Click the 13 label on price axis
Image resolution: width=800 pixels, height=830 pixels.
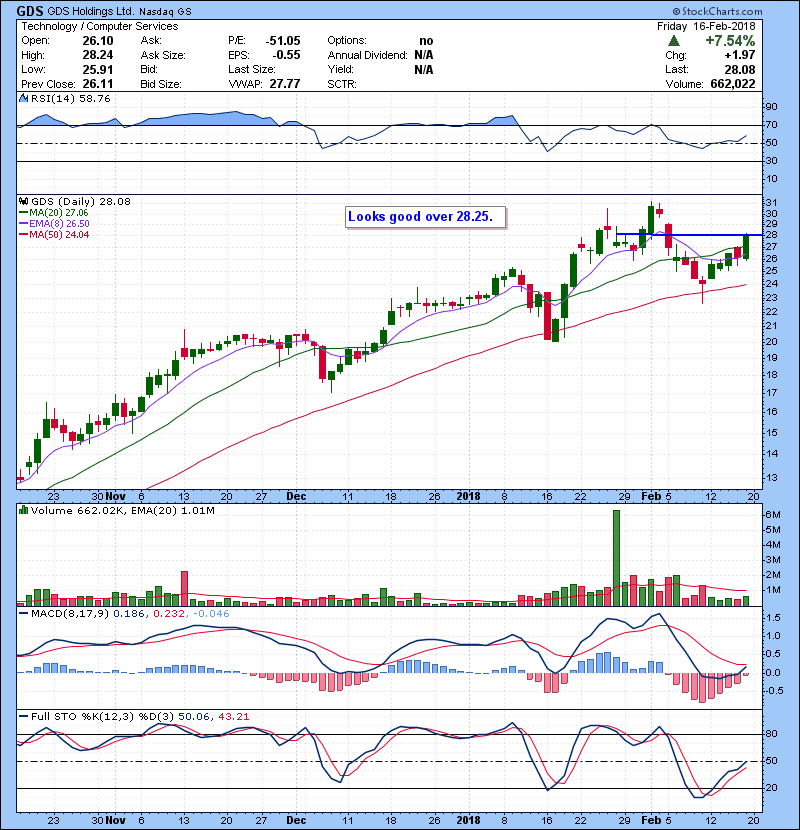(771, 477)
